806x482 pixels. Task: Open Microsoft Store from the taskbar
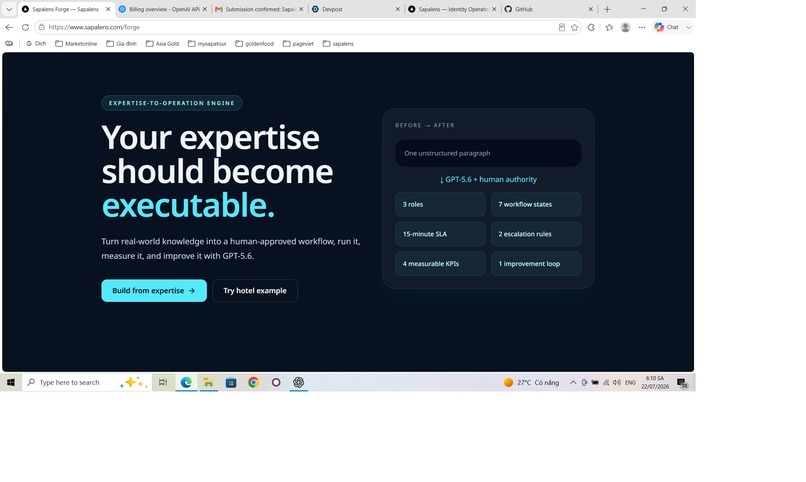click(x=231, y=382)
